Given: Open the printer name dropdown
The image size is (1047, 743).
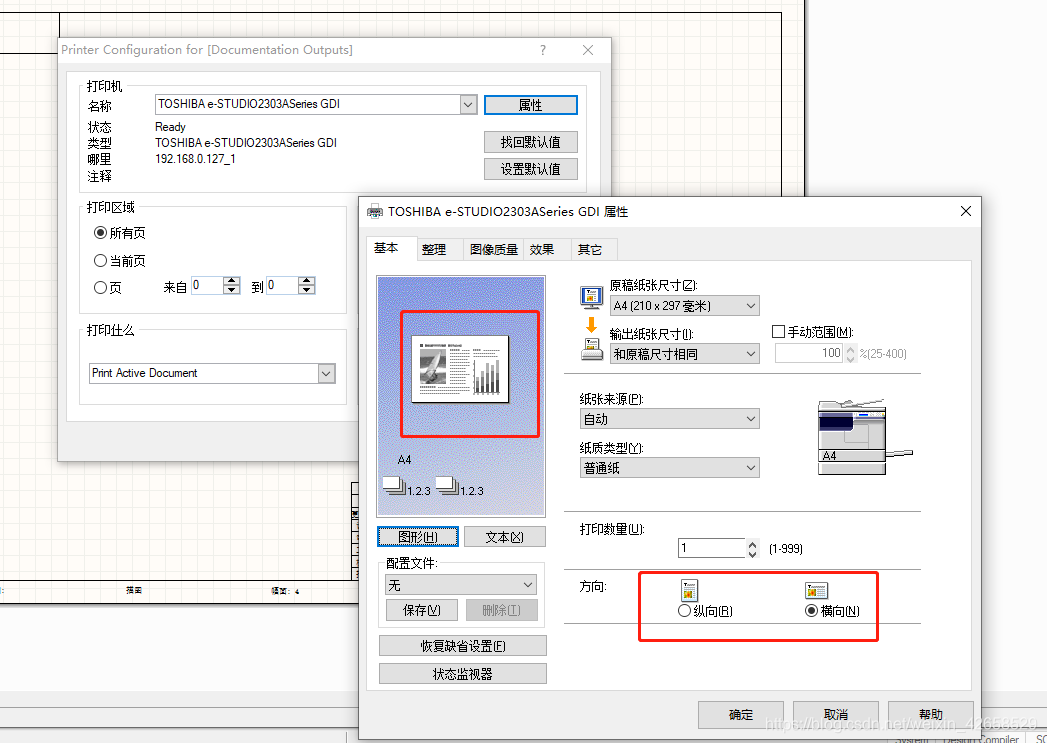Looking at the screenshot, I should [468, 104].
